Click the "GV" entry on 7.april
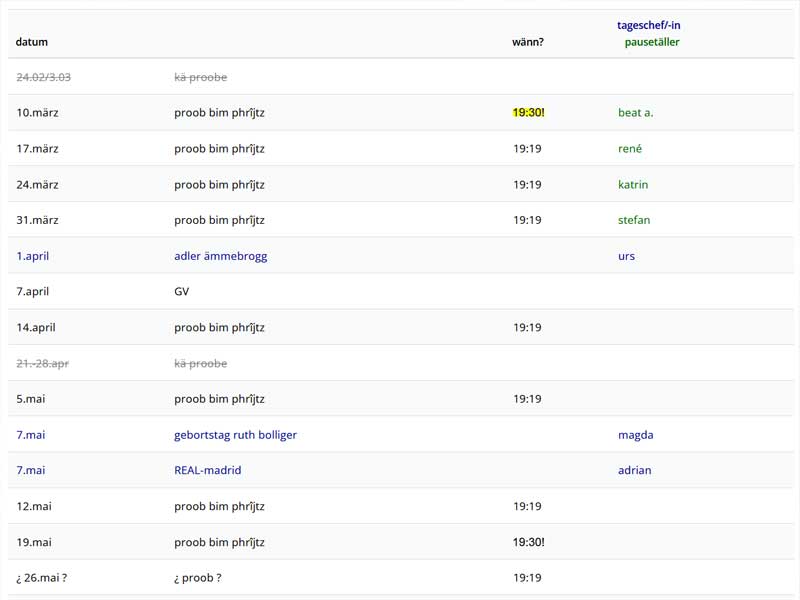800x600 pixels. click(x=181, y=292)
